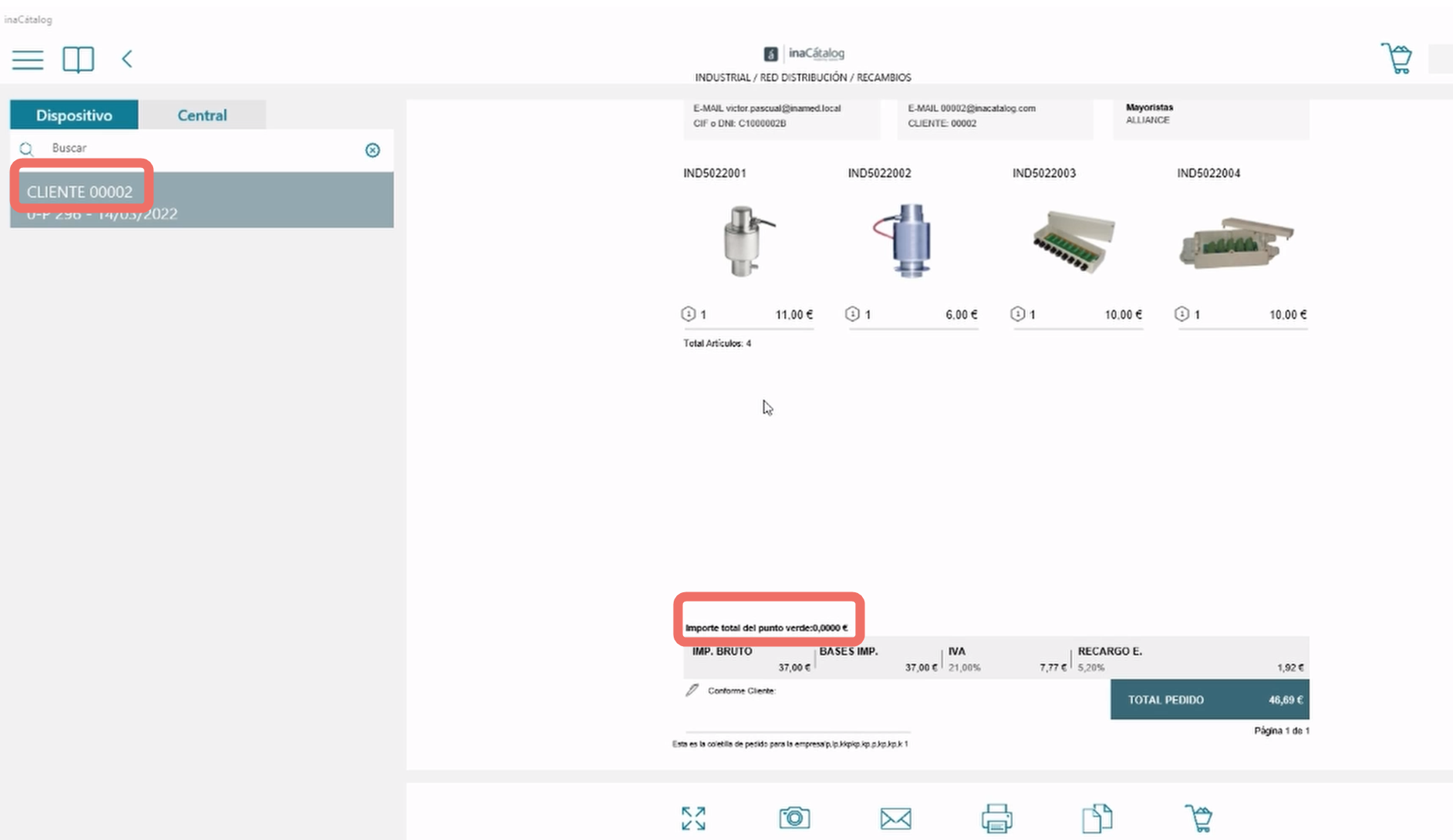Click the bottom toolbar cart icon
1453x840 pixels.
click(1198, 818)
